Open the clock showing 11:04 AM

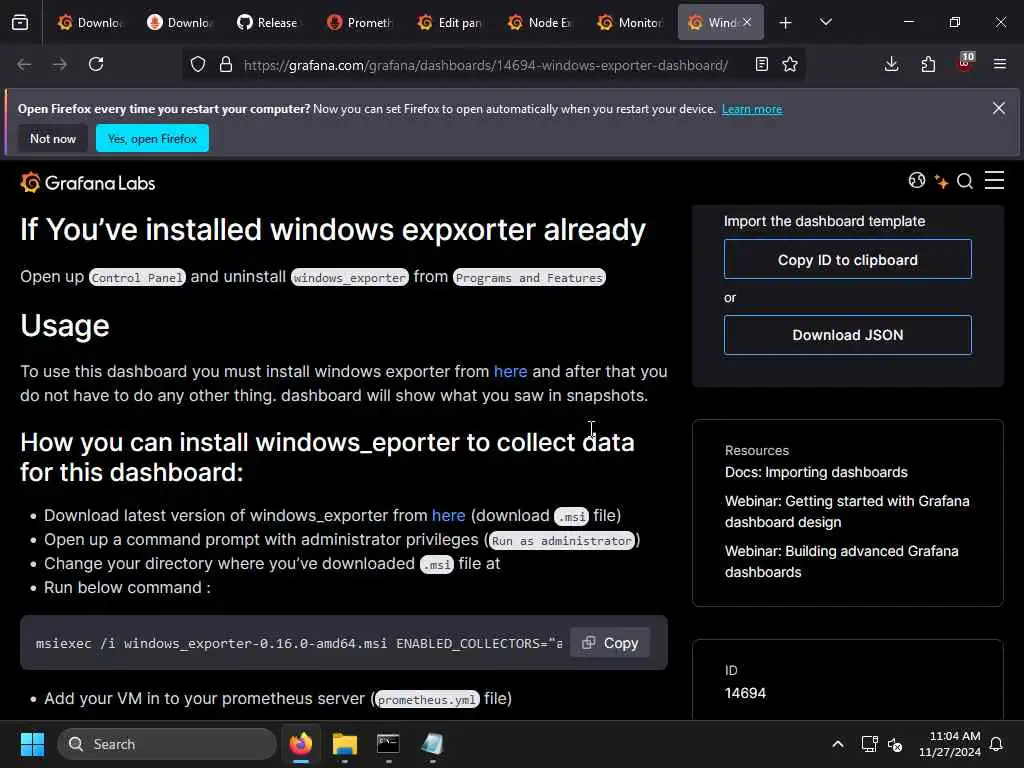pos(949,744)
